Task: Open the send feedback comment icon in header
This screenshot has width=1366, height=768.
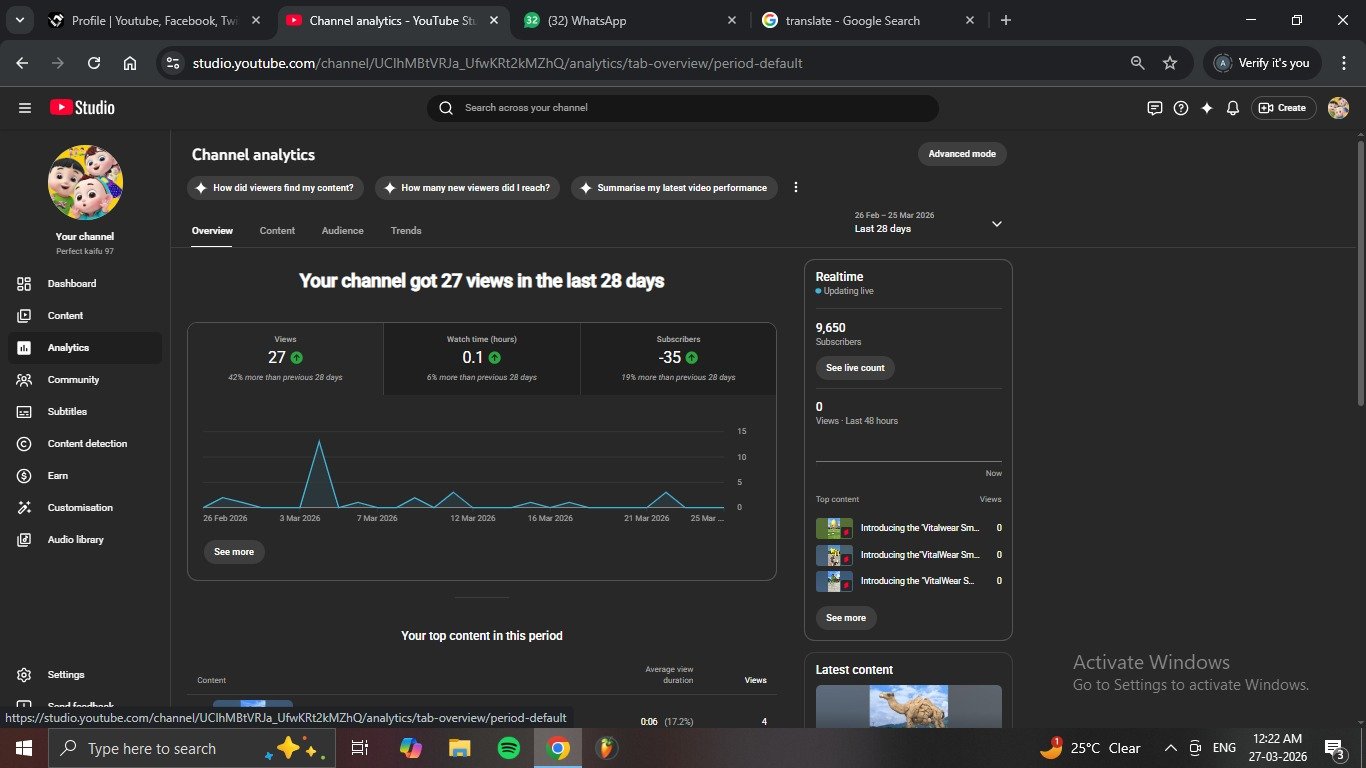Action: [x=1155, y=108]
